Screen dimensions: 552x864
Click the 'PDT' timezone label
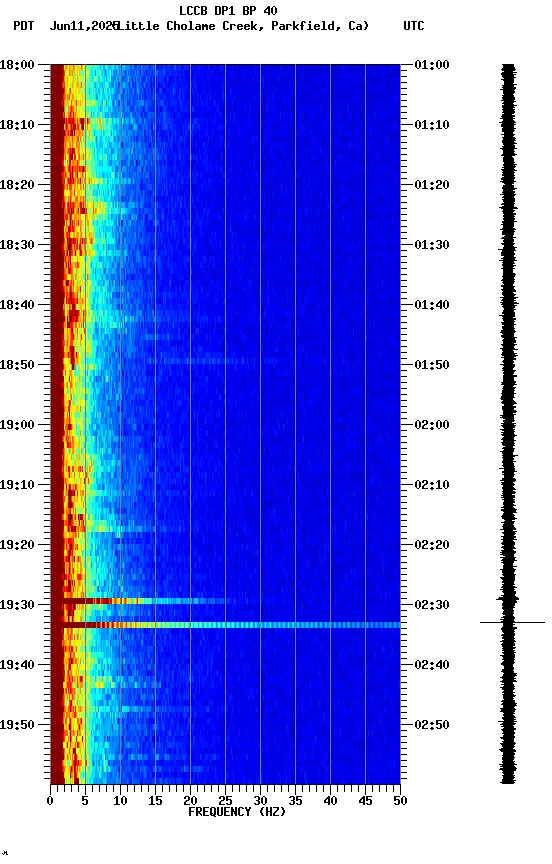pos(24,26)
